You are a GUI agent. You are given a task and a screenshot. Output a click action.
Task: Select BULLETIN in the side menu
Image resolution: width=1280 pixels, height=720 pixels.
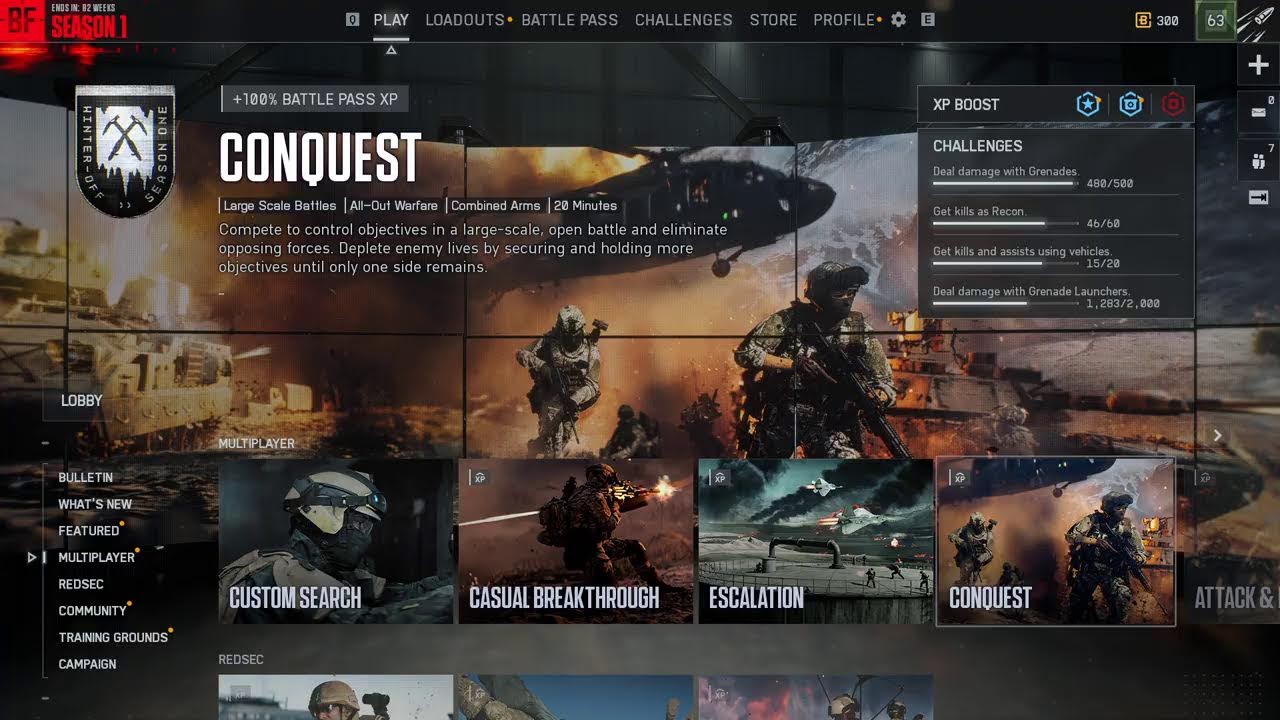[x=85, y=478]
